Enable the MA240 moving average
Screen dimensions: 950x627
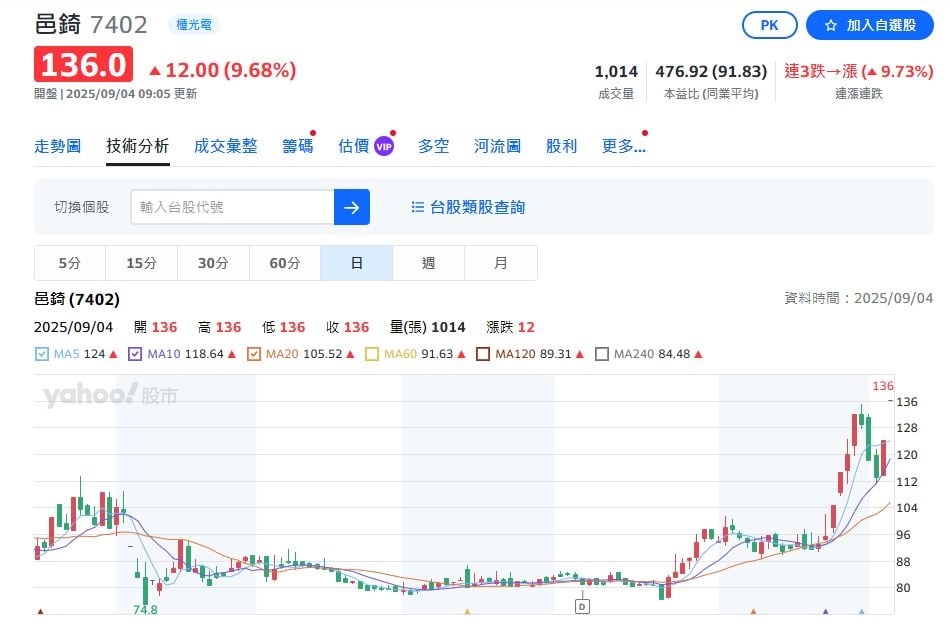click(x=601, y=353)
